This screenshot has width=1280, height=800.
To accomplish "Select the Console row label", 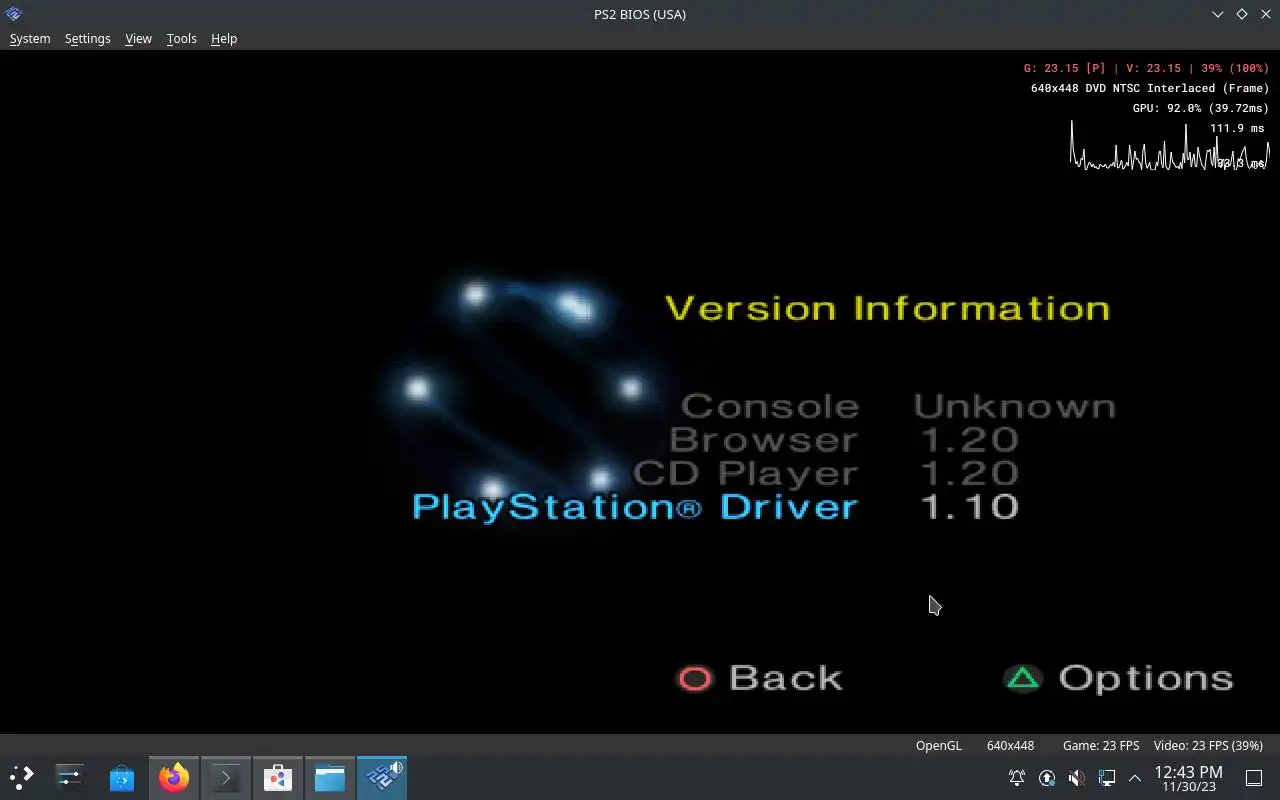I will pos(770,406).
